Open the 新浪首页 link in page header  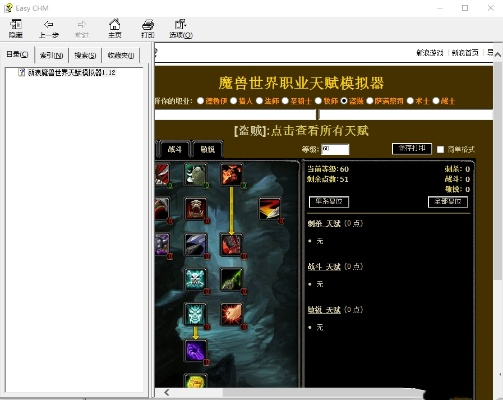click(465, 53)
